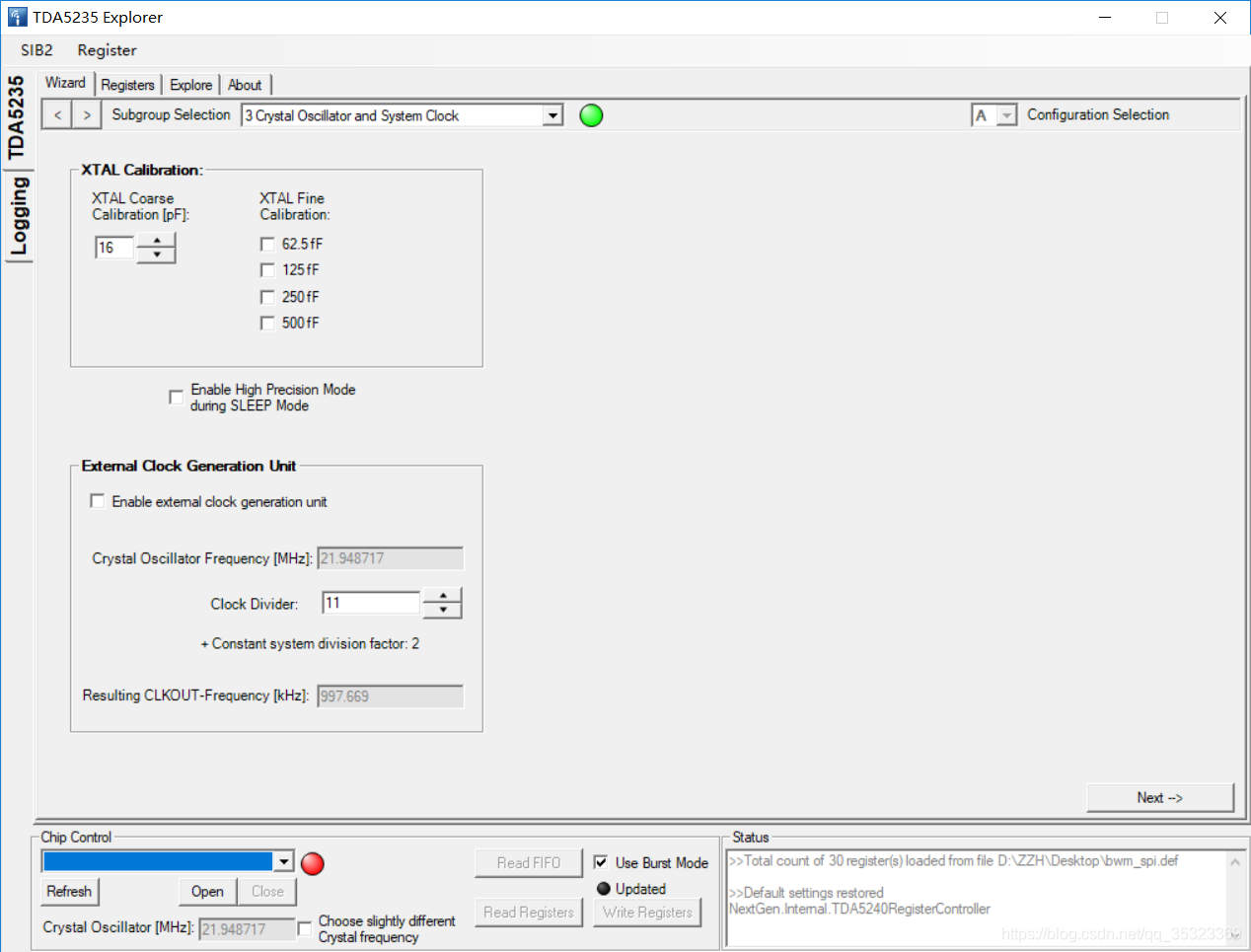Viewport: 1251px width, 952px height.
Task: Select the TDA5235 vertical side tab
Action: [x=16, y=117]
